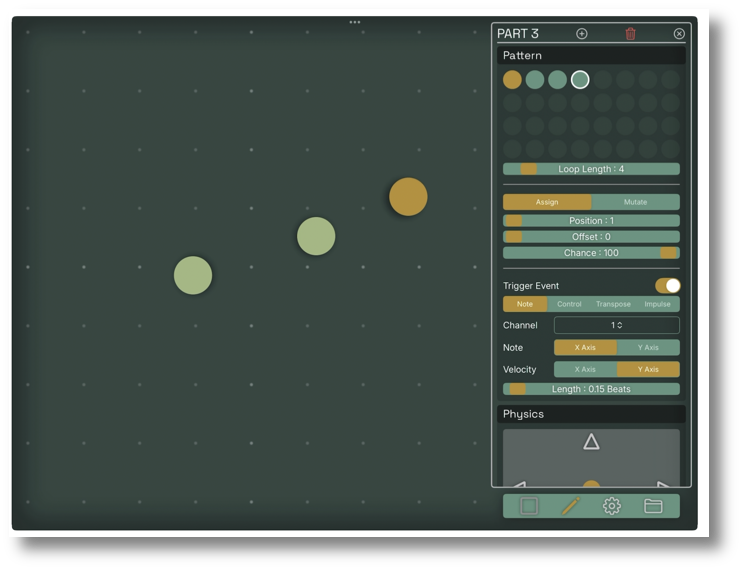Select the second pattern step circle
This screenshot has width=742, height=570.
click(535, 79)
